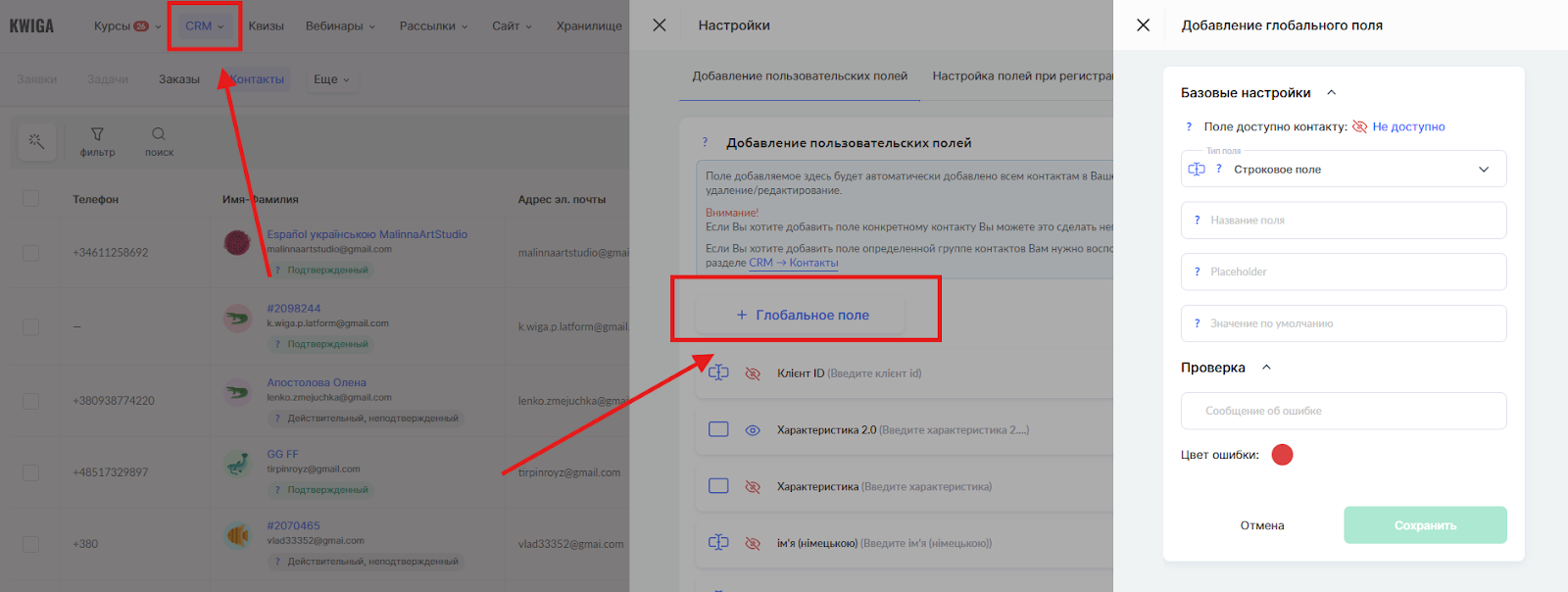The height and width of the screenshot is (592, 1568).
Task: Click the KWIGA logo
Action: (32, 26)
